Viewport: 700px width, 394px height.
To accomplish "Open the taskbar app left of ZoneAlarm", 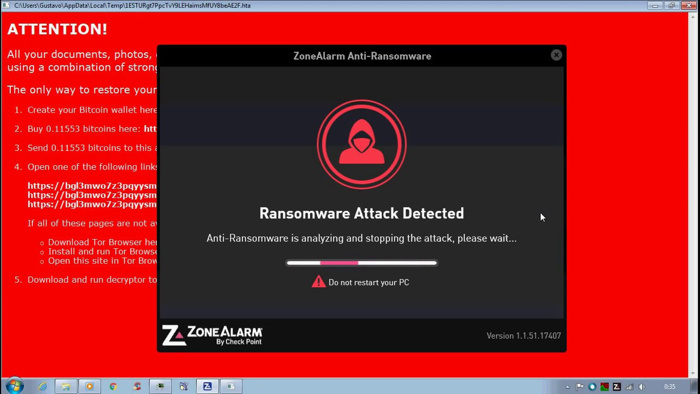I will (x=183, y=386).
